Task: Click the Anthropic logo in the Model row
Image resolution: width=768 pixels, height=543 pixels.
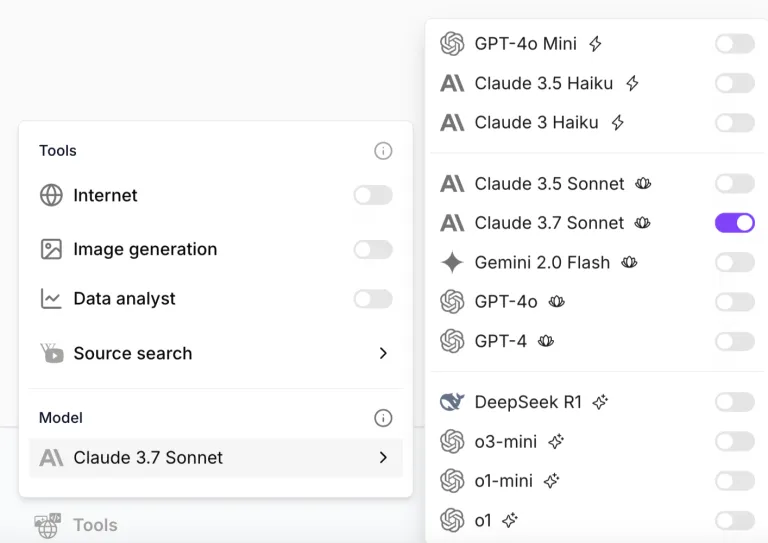Action: pos(51,457)
